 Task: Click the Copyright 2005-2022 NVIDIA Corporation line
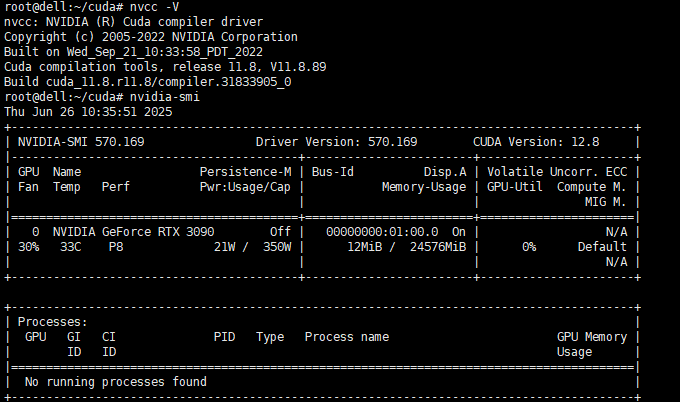pyautogui.click(x=151, y=37)
